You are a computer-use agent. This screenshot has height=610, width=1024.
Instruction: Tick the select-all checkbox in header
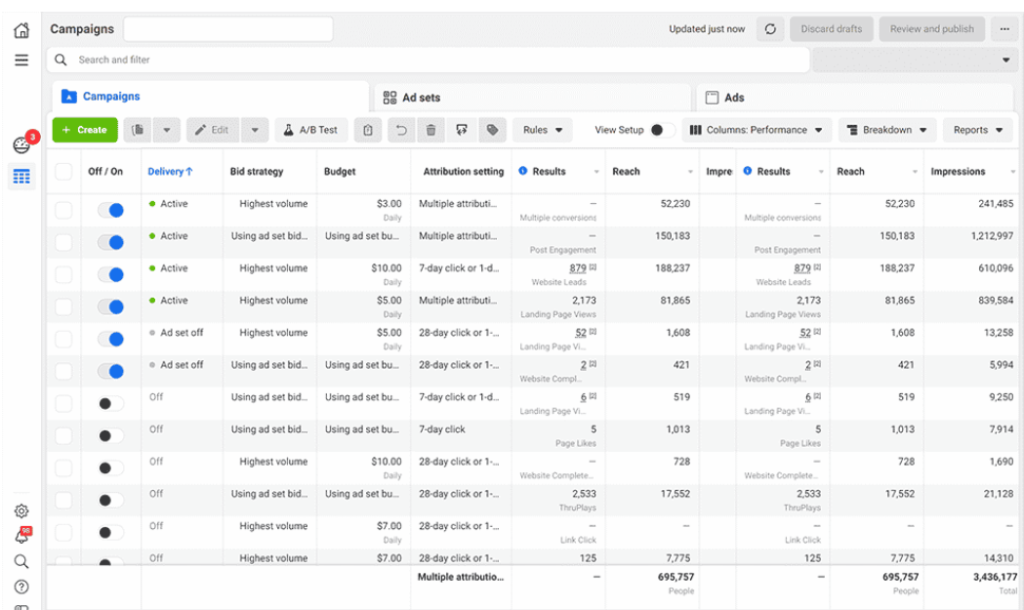click(63, 172)
